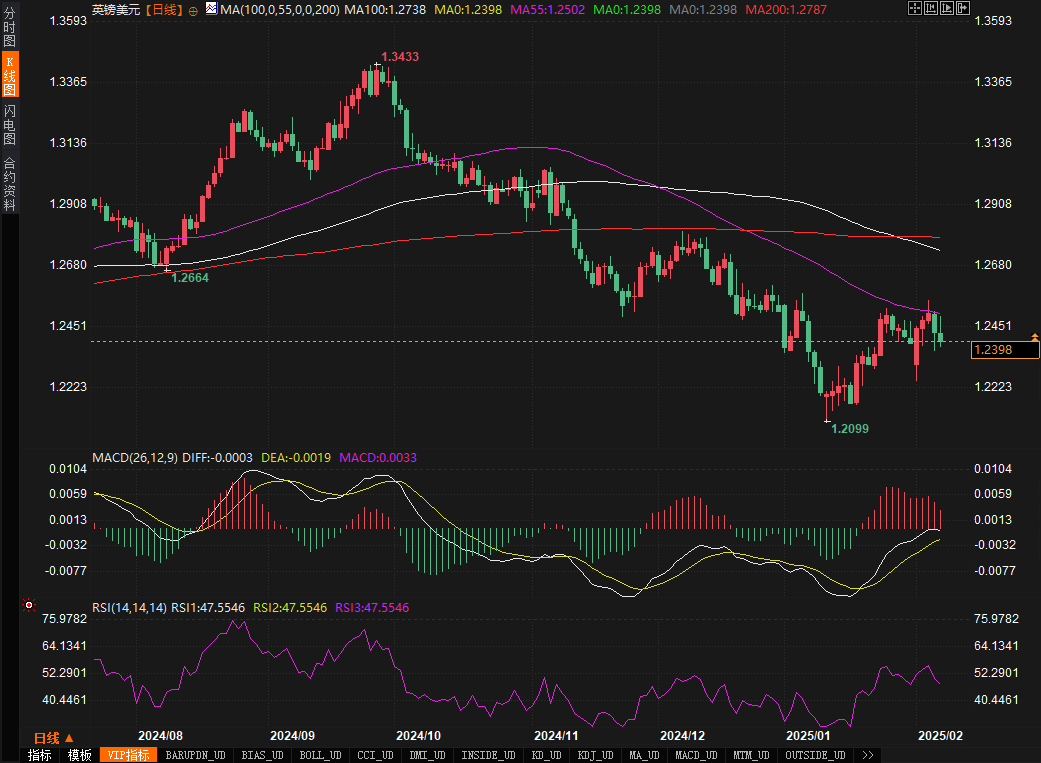Expand more indicators with the >> arrow

(x=867, y=755)
